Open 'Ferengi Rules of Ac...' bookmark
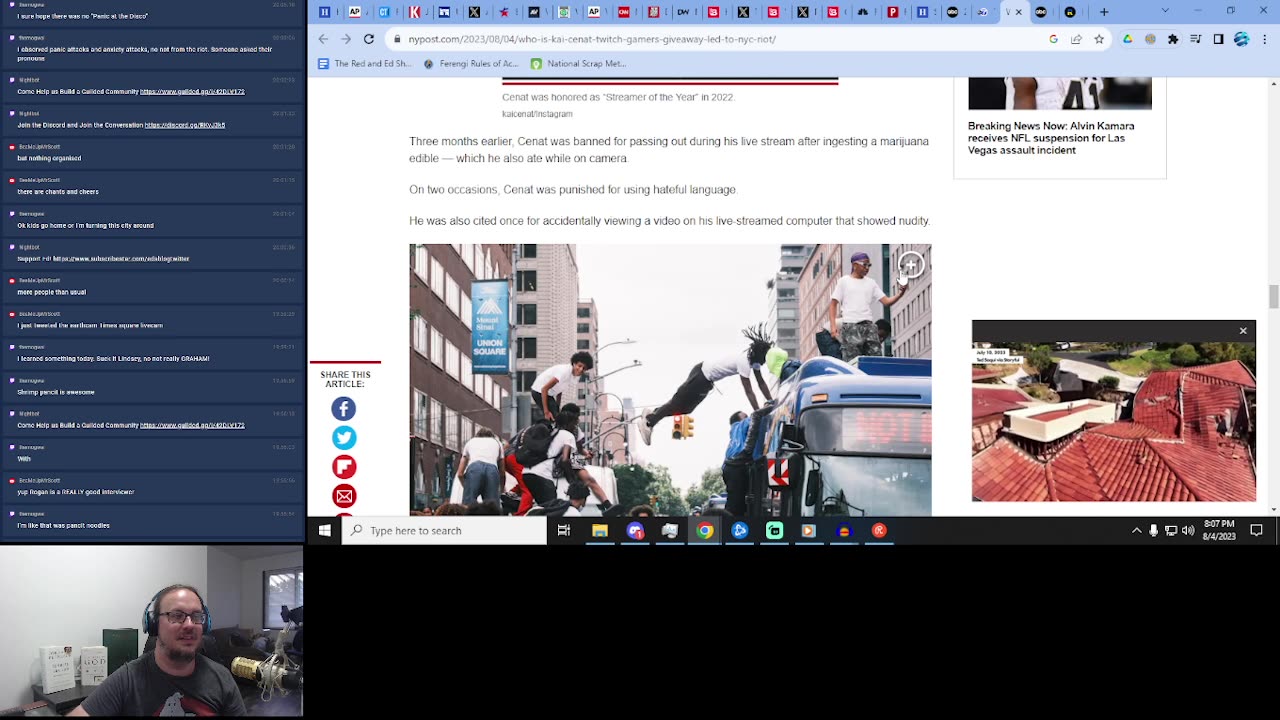 pyautogui.click(x=471, y=63)
